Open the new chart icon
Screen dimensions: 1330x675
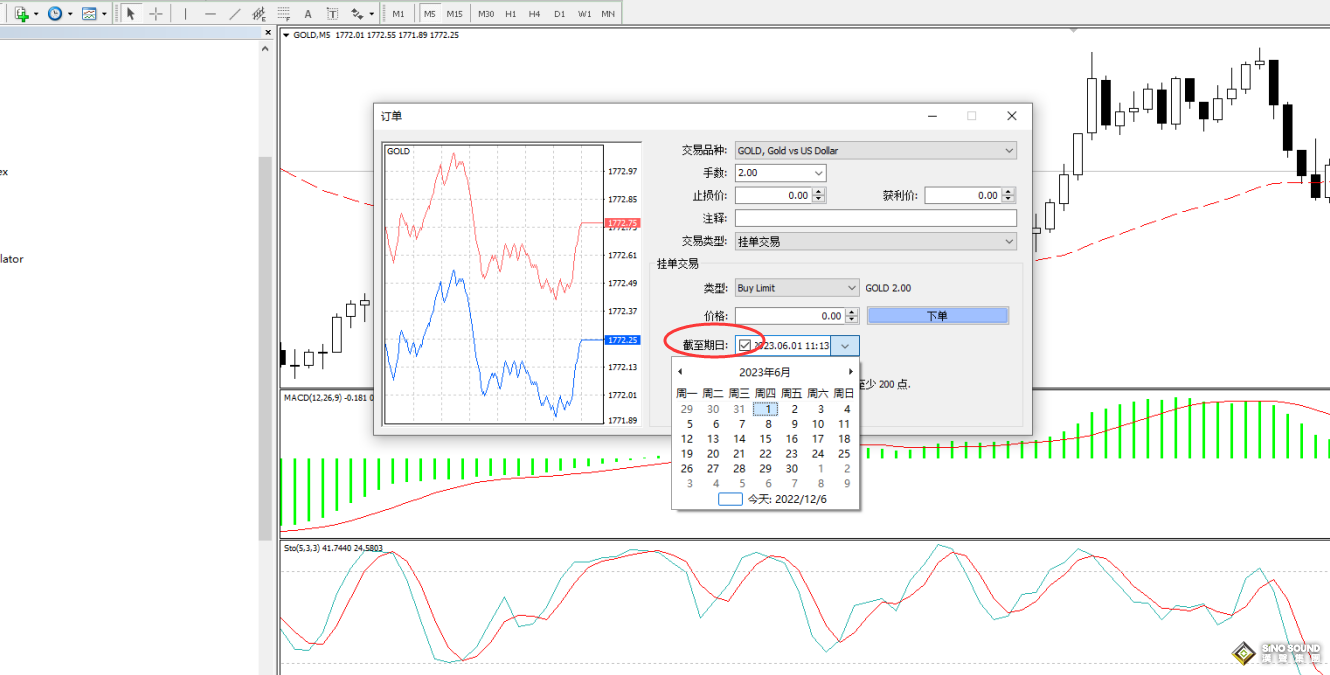pyautogui.click(x=22, y=14)
